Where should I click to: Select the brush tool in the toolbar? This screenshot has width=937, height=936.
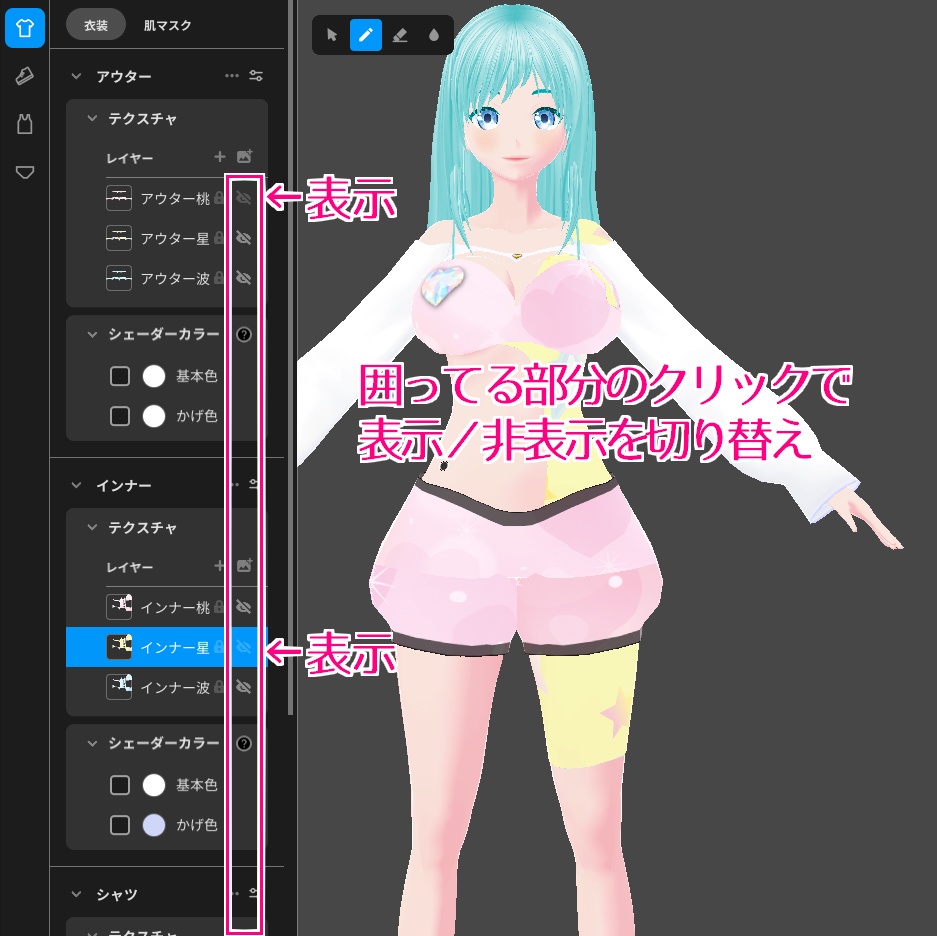click(366, 35)
